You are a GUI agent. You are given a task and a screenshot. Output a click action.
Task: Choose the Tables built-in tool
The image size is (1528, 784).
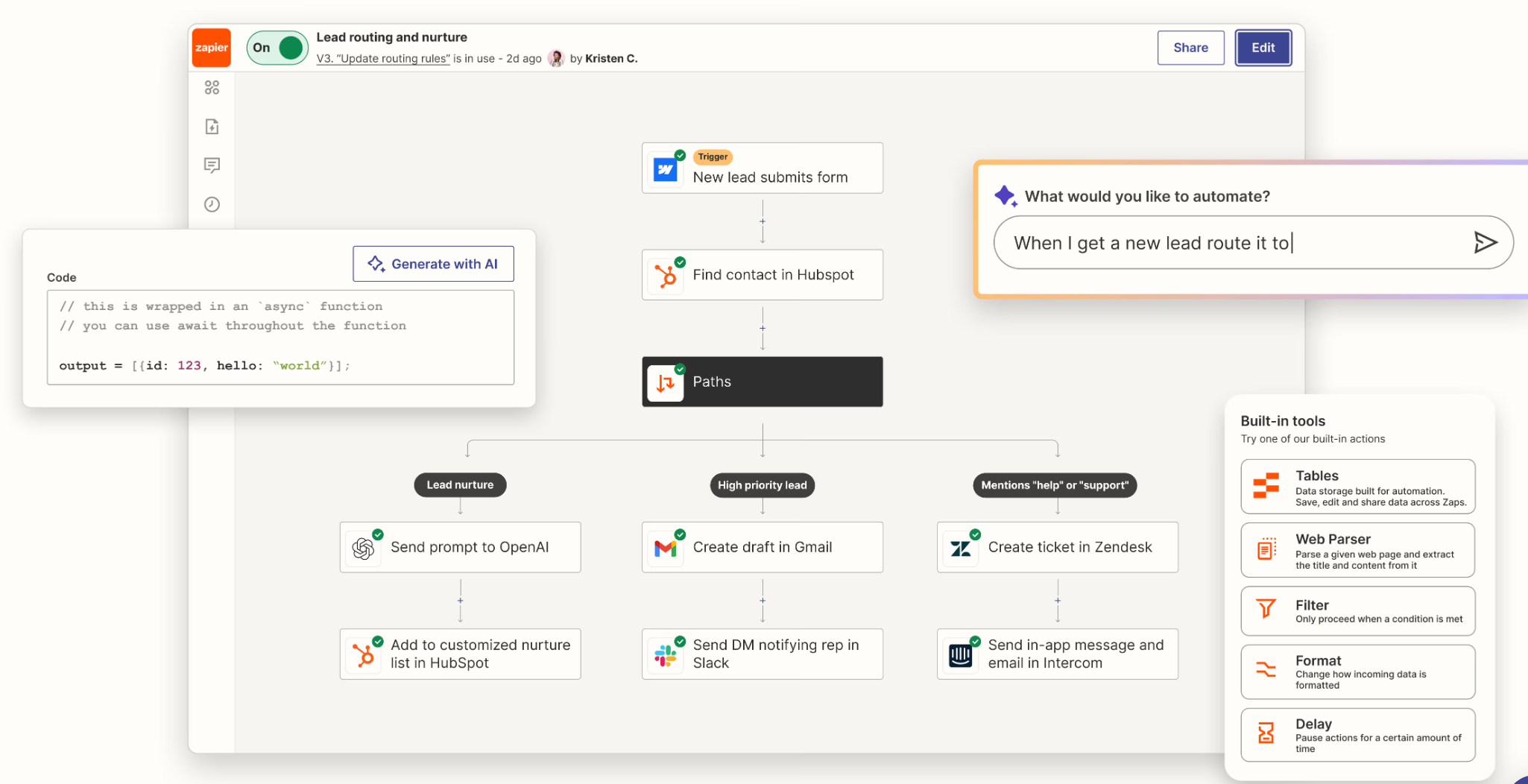(1357, 487)
